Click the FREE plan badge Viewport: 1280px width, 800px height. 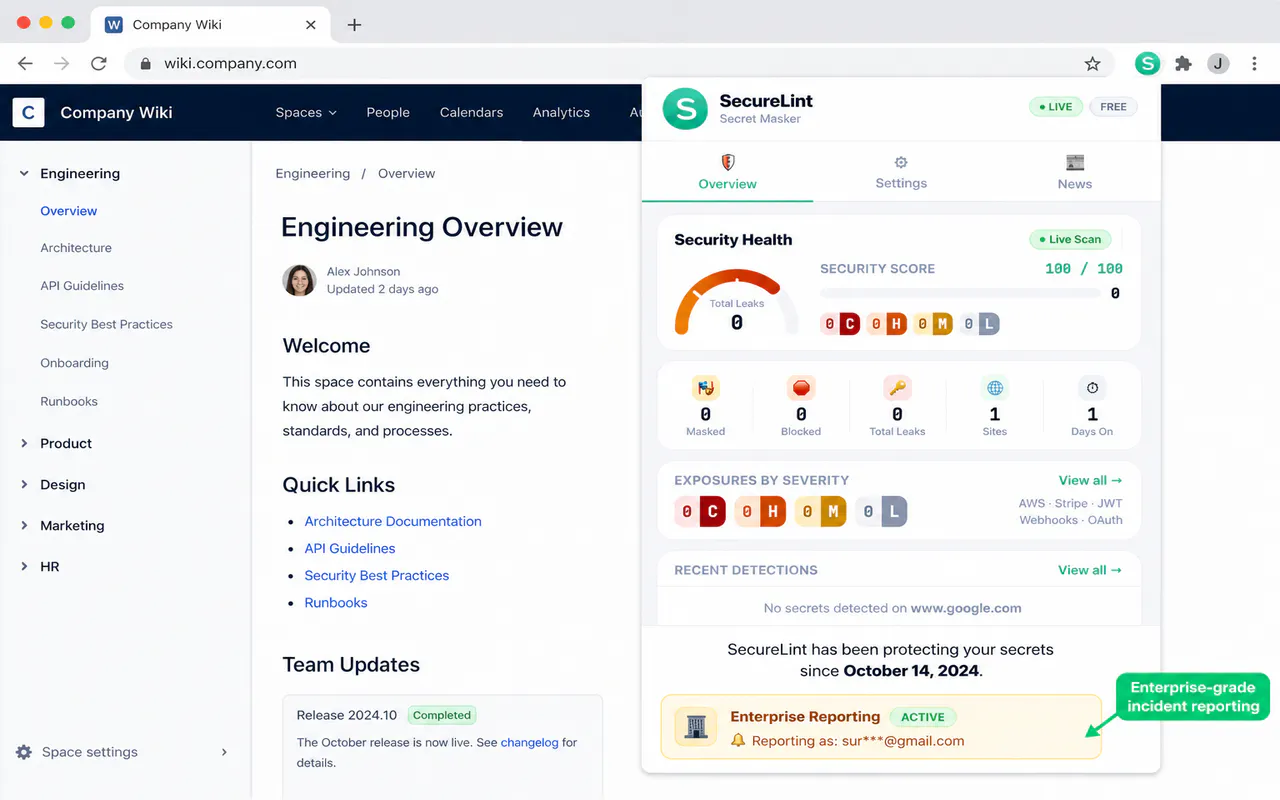point(1113,107)
